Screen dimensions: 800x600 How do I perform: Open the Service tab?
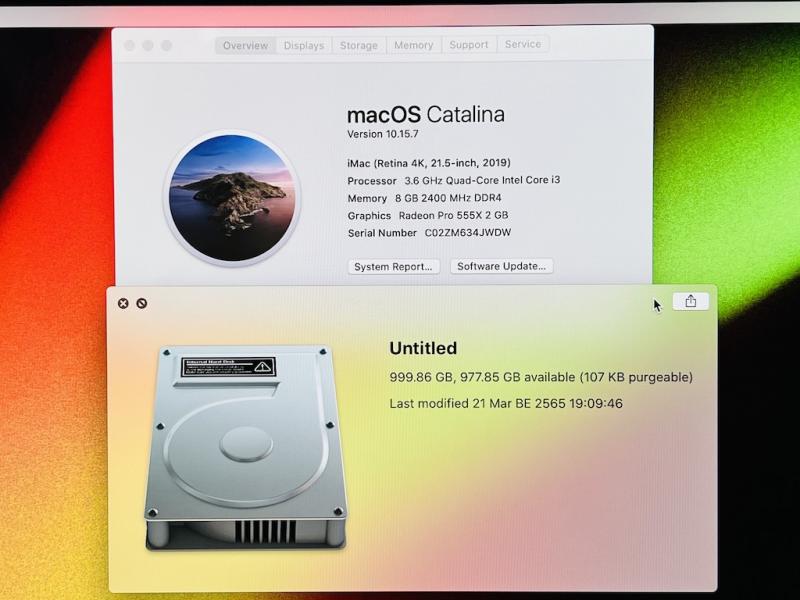[x=523, y=44]
